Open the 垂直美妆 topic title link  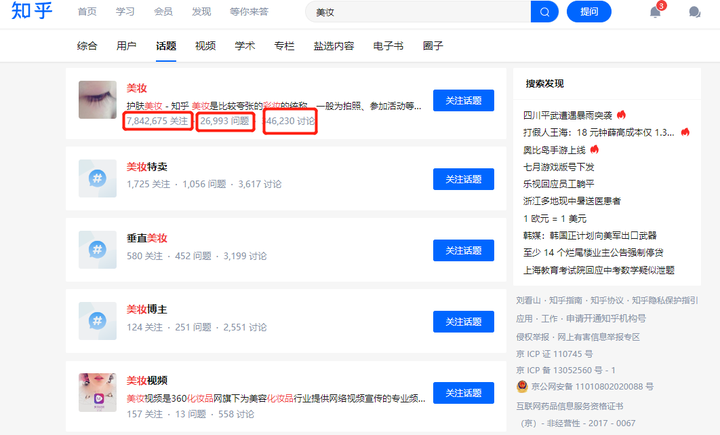[147, 238]
